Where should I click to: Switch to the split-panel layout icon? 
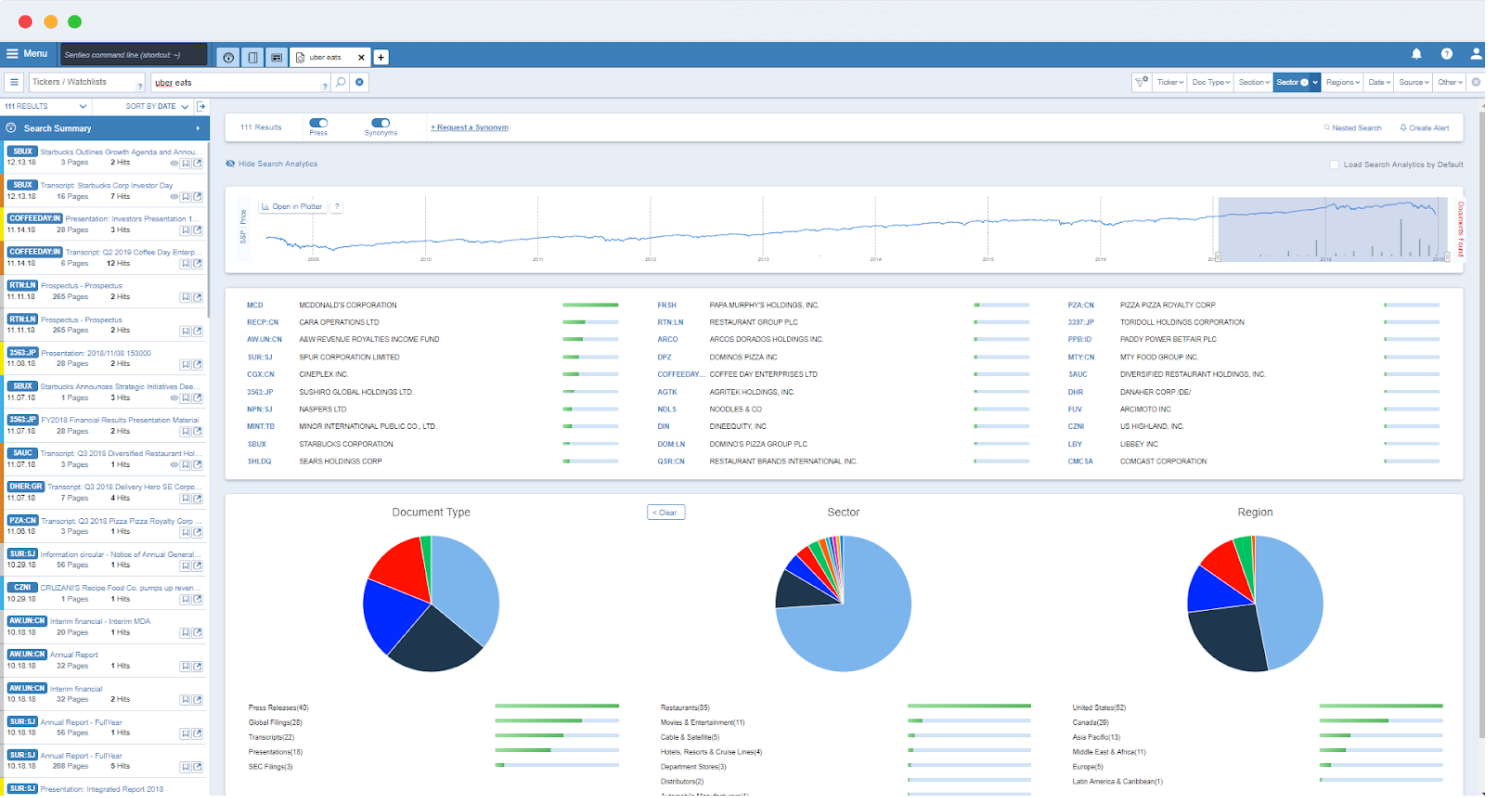click(253, 57)
